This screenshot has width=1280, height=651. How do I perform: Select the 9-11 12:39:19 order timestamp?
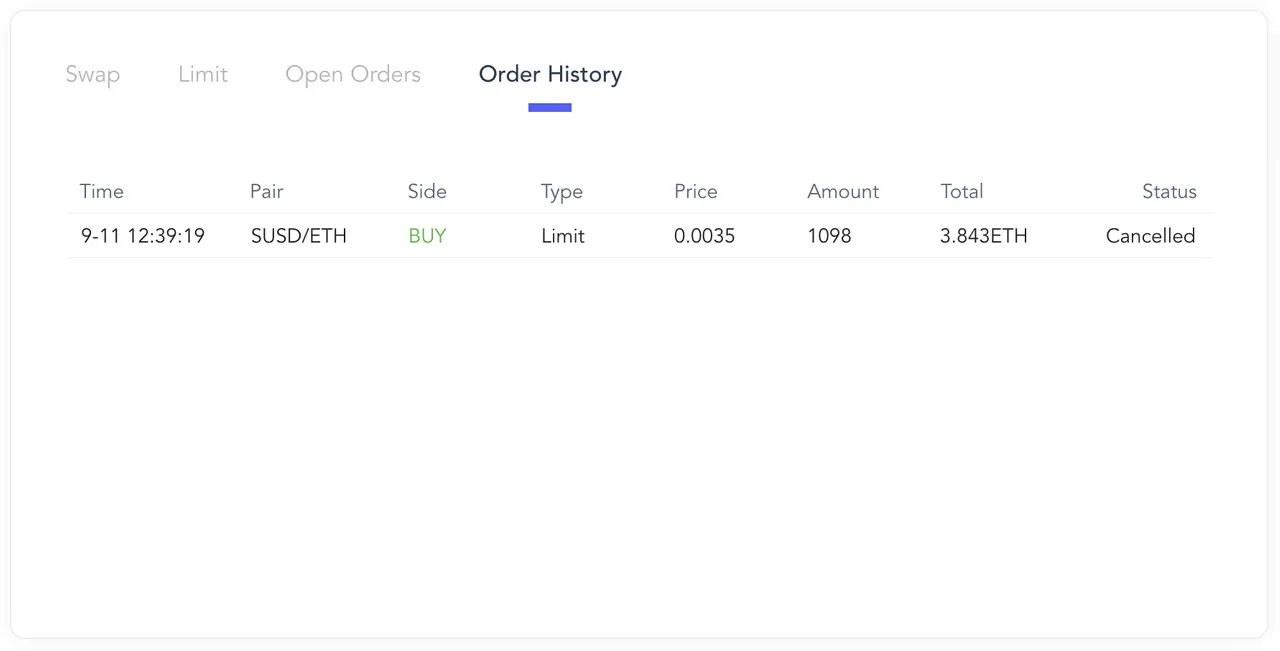[143, 237]
